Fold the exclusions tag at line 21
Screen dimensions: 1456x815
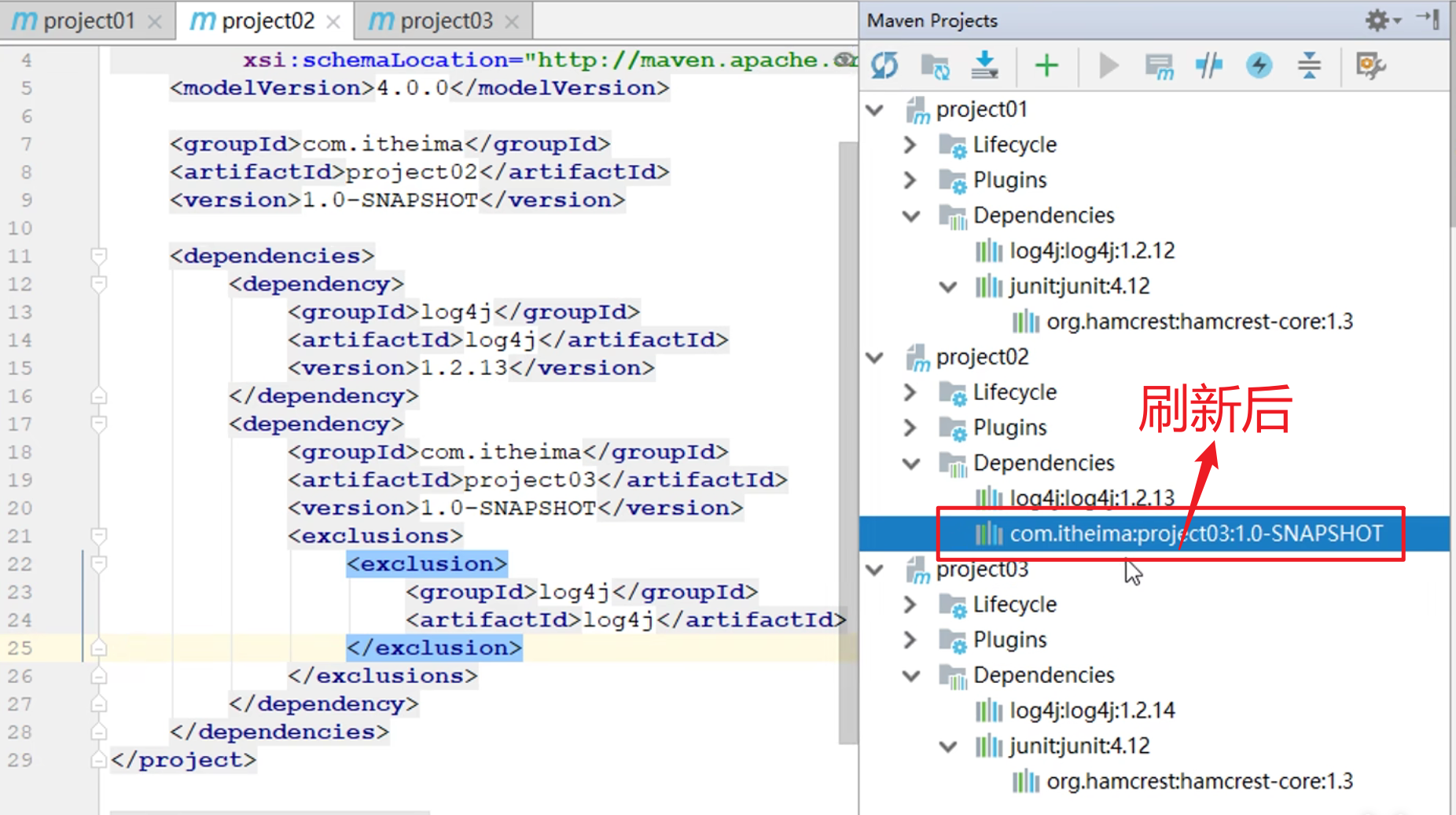(98, 535)
